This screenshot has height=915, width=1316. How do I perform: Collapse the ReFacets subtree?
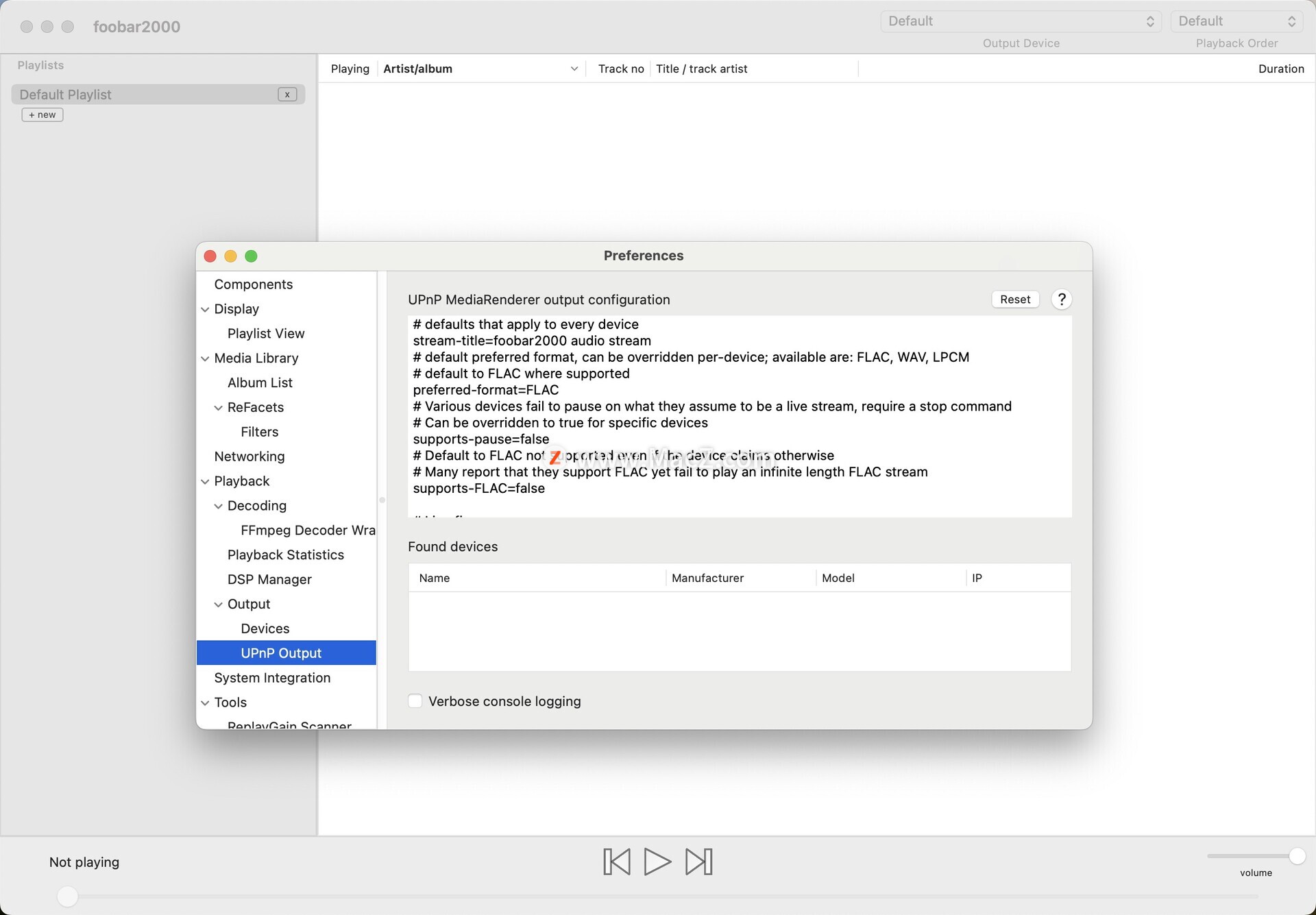(218, 408)
